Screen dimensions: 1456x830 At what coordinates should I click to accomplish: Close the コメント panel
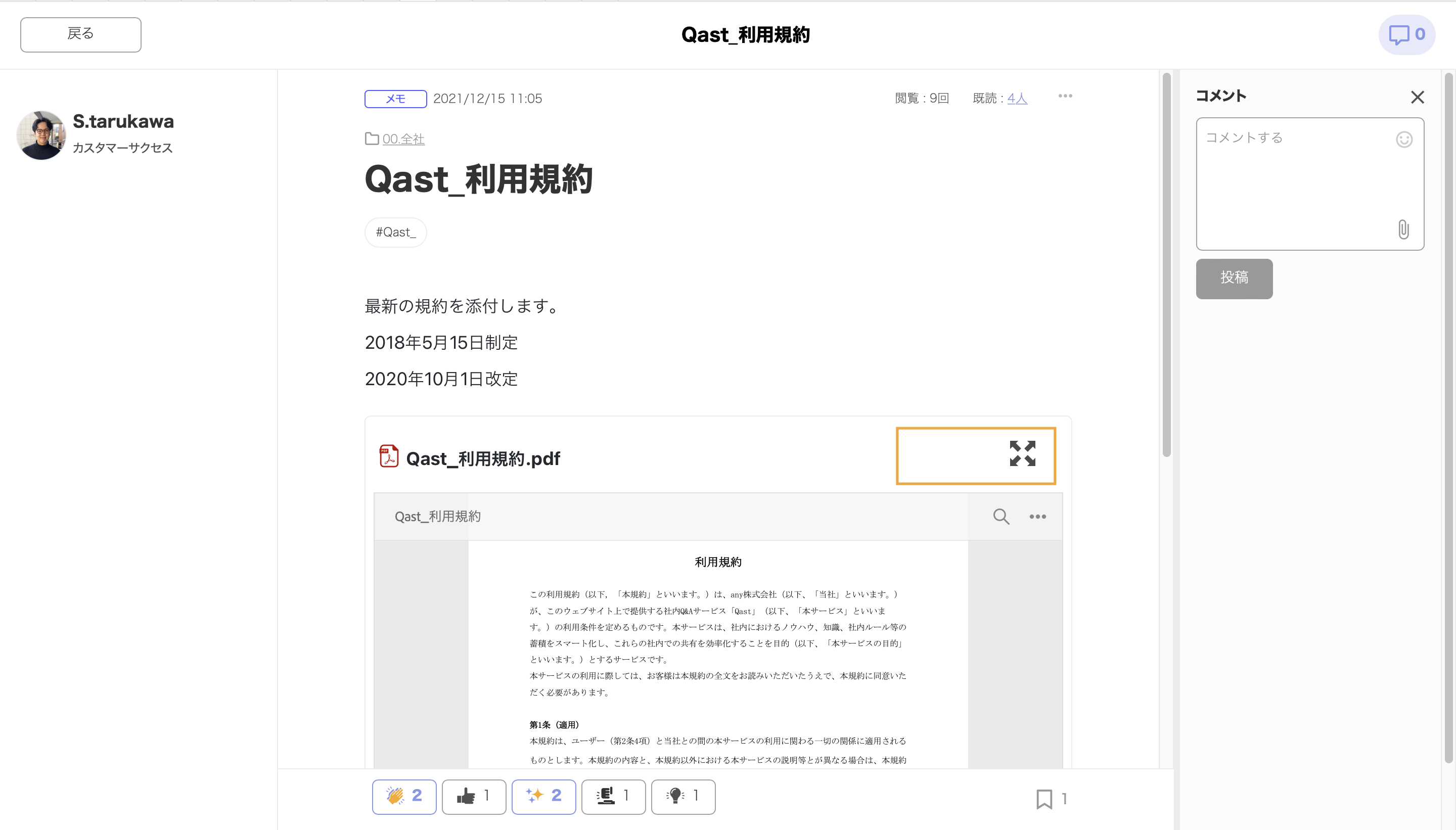pos(1418,98)
